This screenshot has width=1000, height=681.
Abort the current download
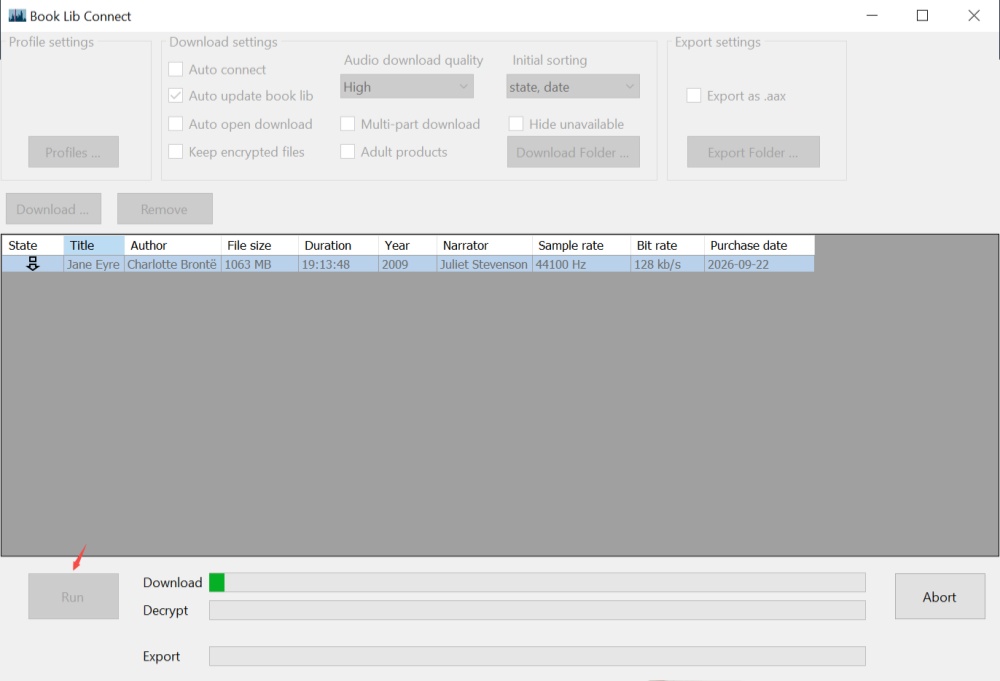coord(940,596)
